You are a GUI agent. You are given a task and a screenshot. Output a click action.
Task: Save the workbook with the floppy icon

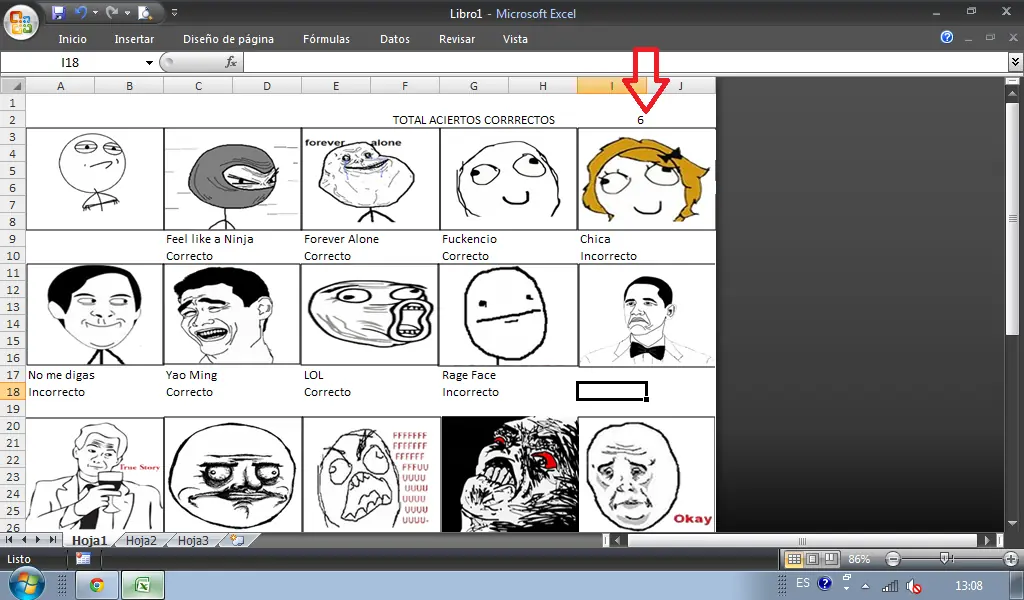pos(58,12)
